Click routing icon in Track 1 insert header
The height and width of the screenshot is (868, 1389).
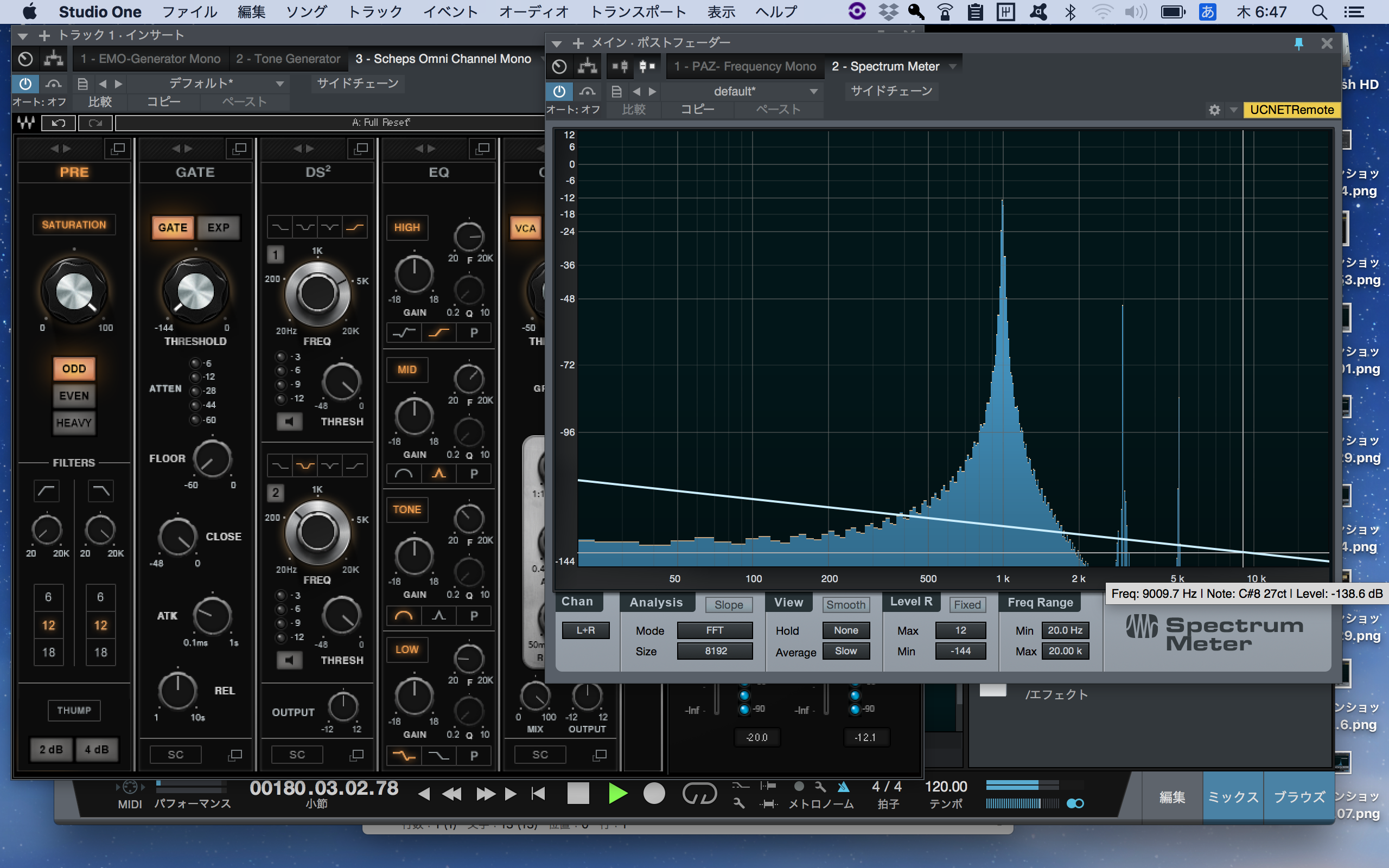[x=53, y=59]
